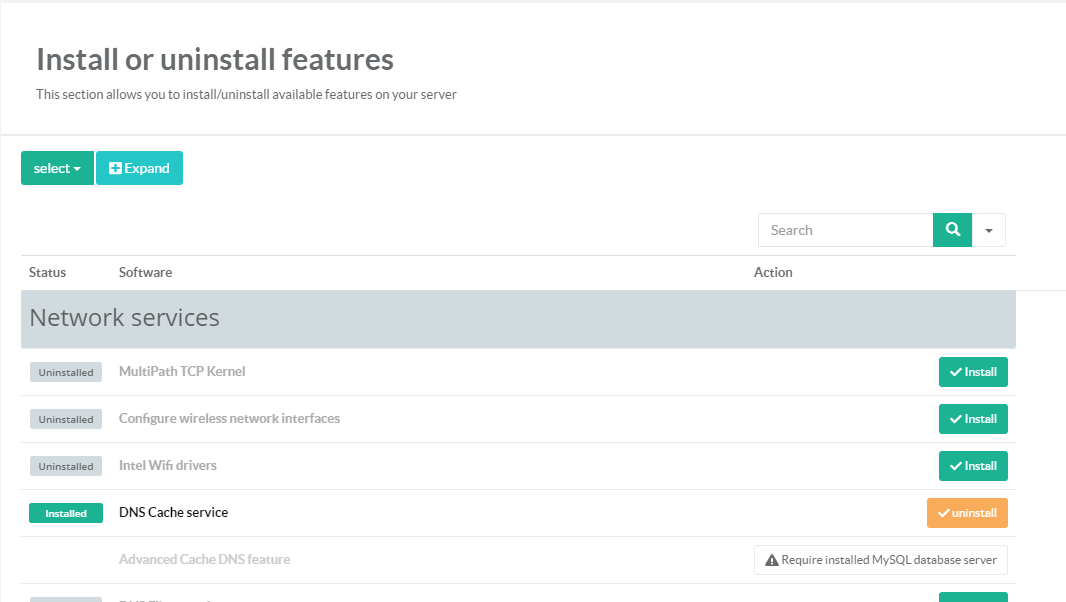Click the Action column header
The height and width of the screenshot is (602, 1066).
point(773,272)
